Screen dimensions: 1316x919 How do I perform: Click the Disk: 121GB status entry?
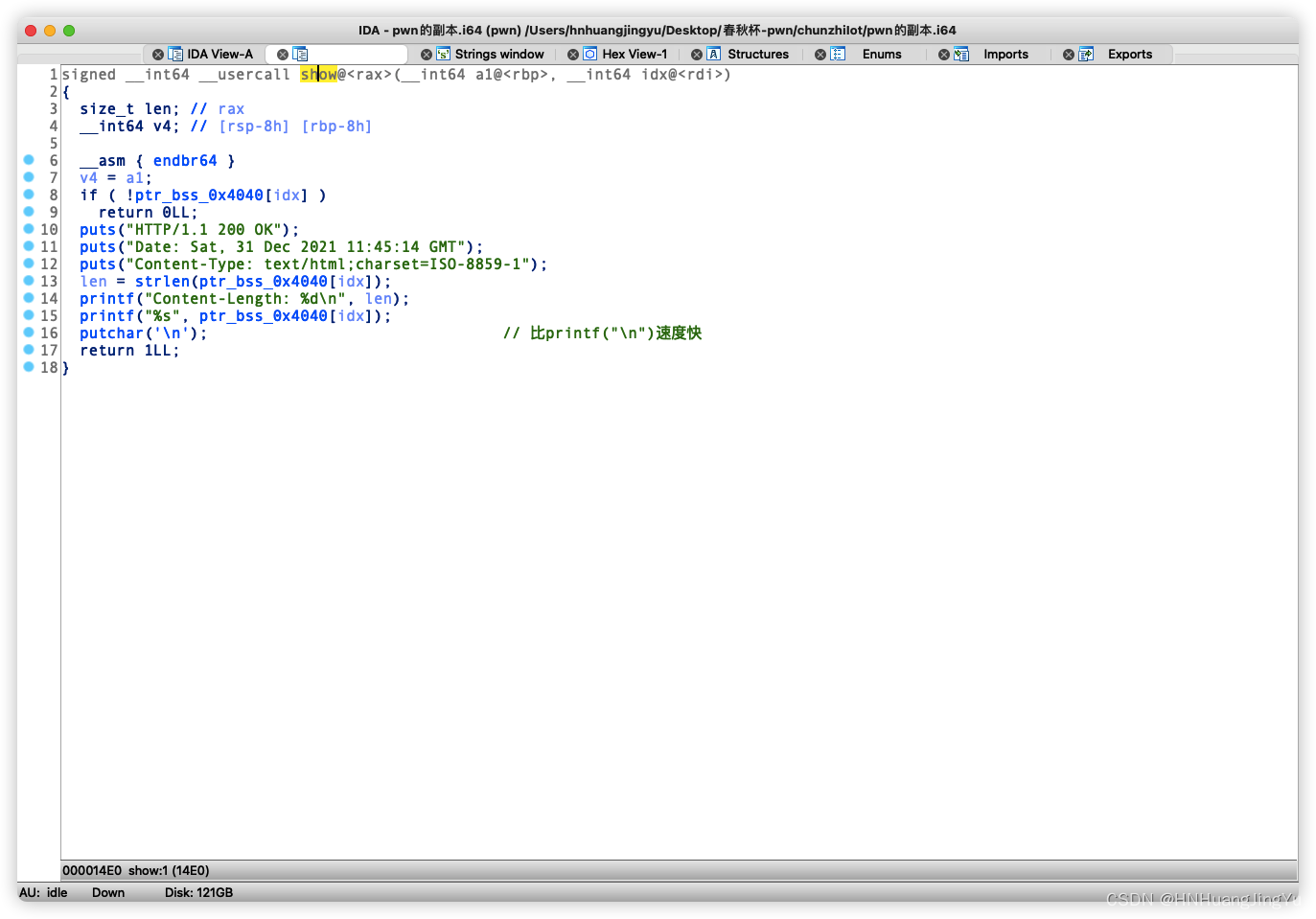pos(198,892)
